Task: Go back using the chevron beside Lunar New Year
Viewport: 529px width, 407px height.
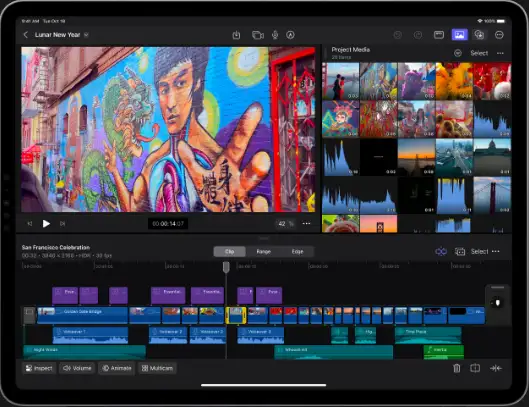Action: click(x=26, y=35)
